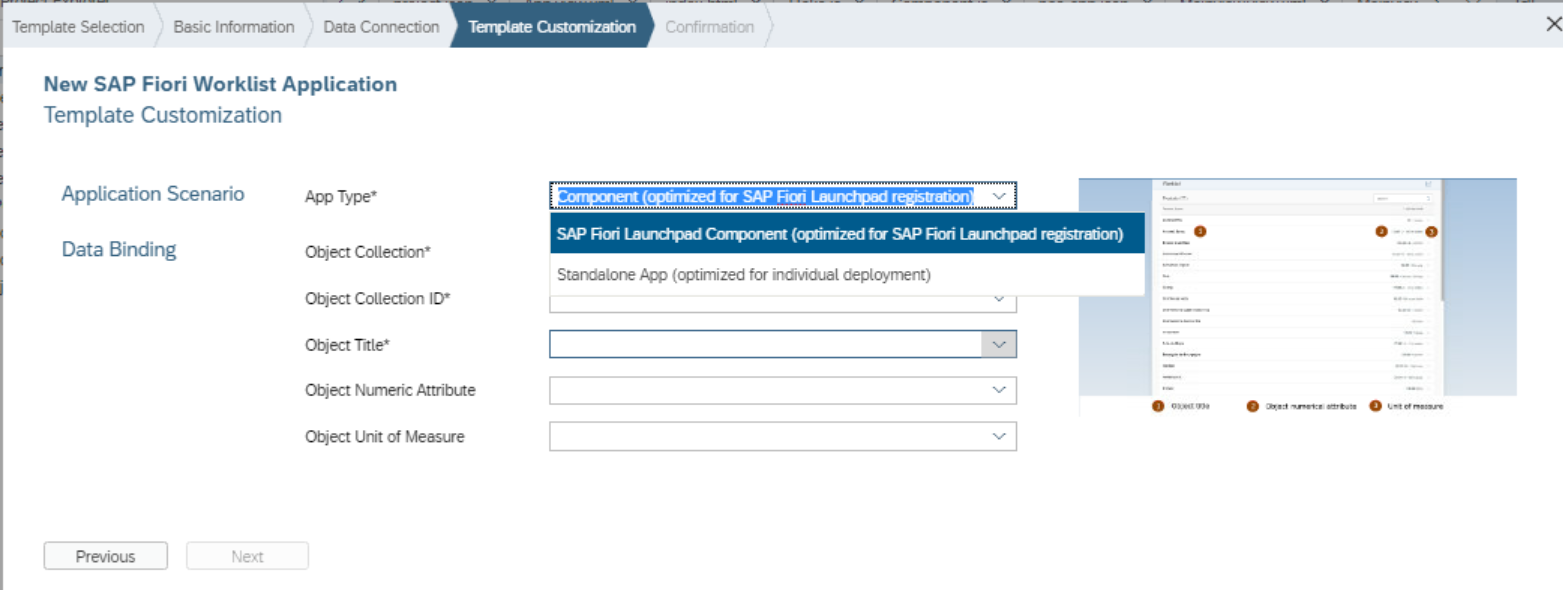This screenshot has width=1563, height=590.
Task: Go to the Basic Information step
Action: (234, 27)
